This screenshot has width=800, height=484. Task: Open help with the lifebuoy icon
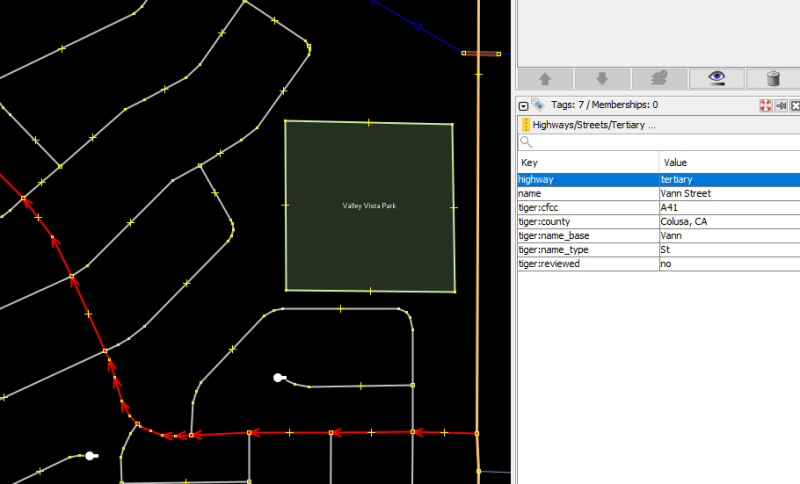point(765,106)
